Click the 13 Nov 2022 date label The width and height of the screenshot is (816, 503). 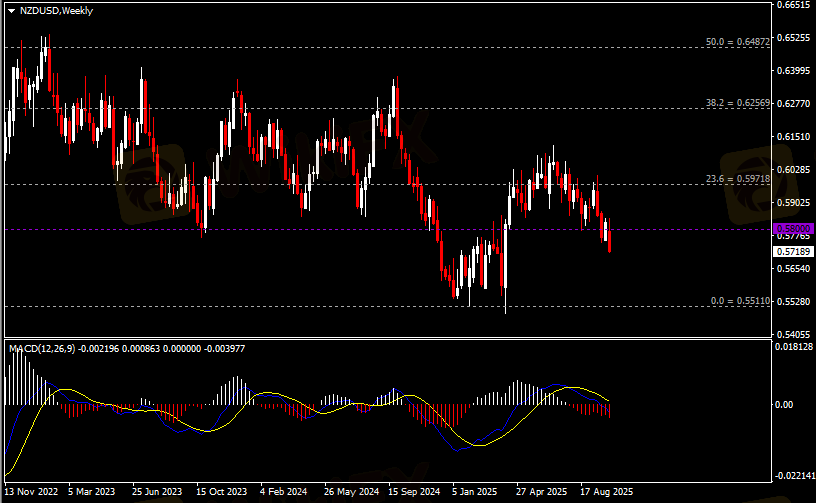pos(33,493)
